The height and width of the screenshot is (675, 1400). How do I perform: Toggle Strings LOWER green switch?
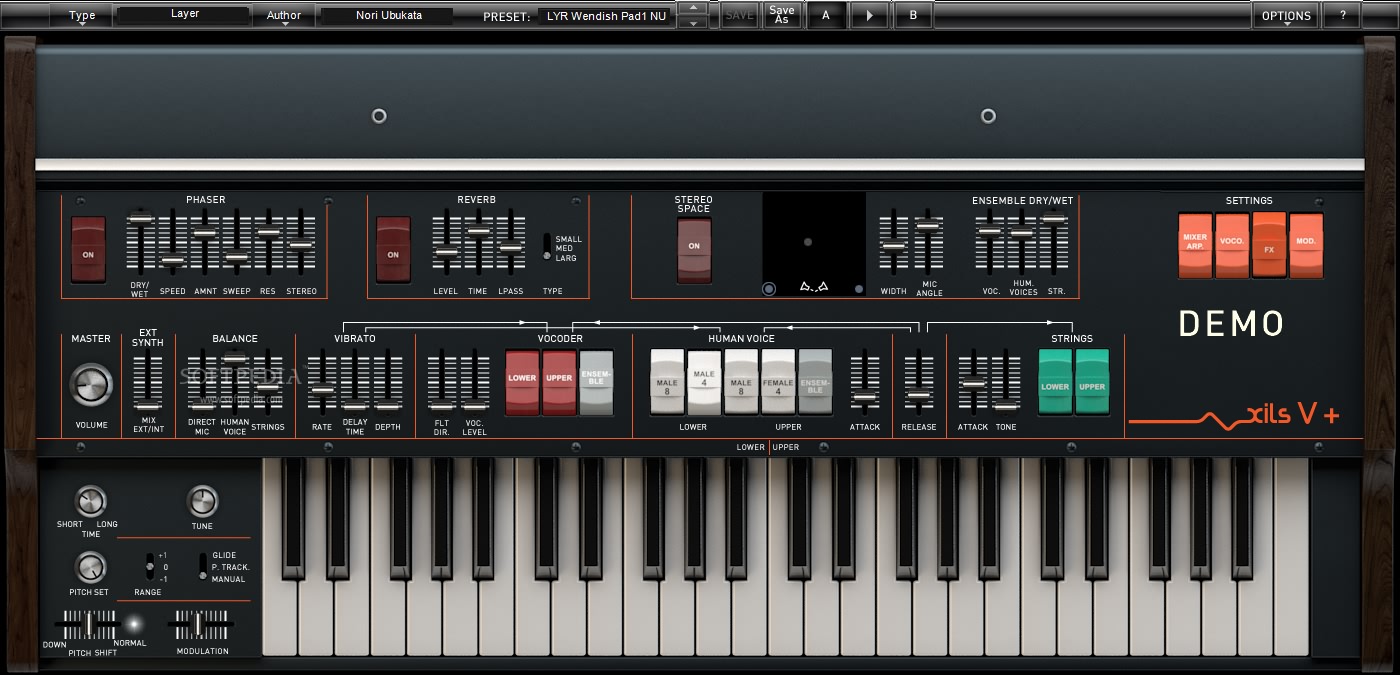tap(1055, 382)
